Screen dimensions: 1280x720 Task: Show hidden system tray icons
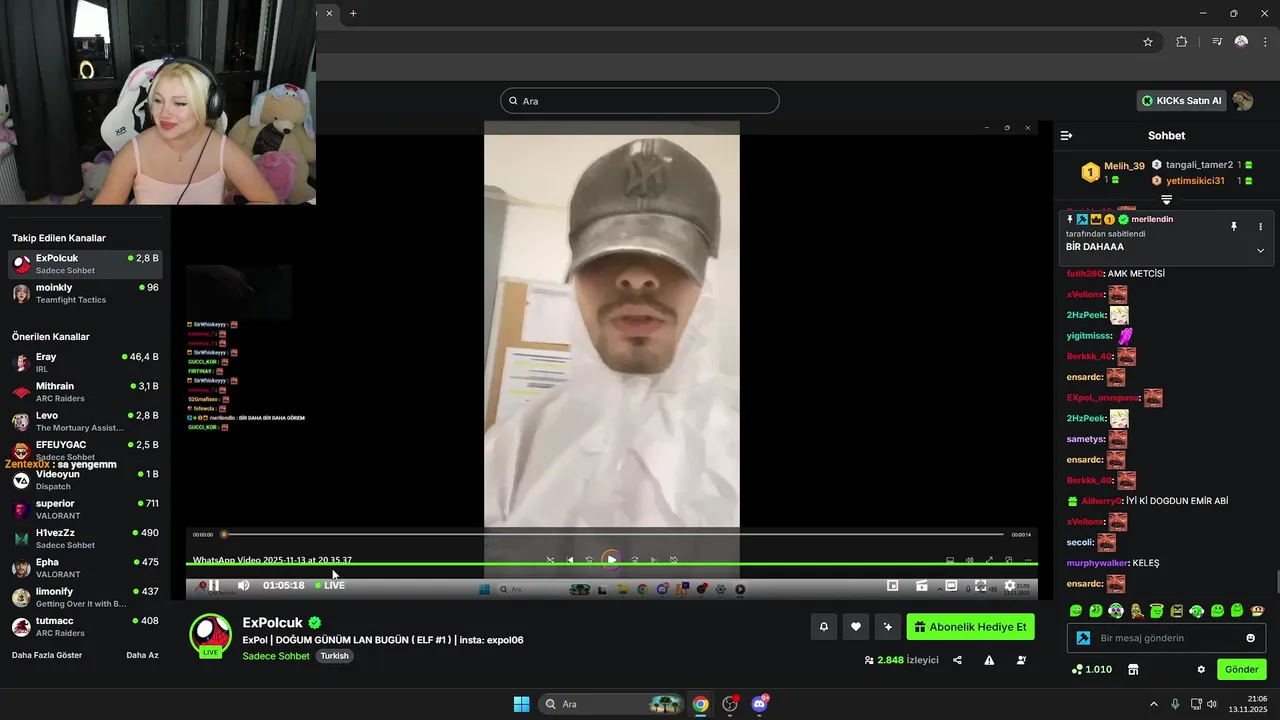(1153, 704)
